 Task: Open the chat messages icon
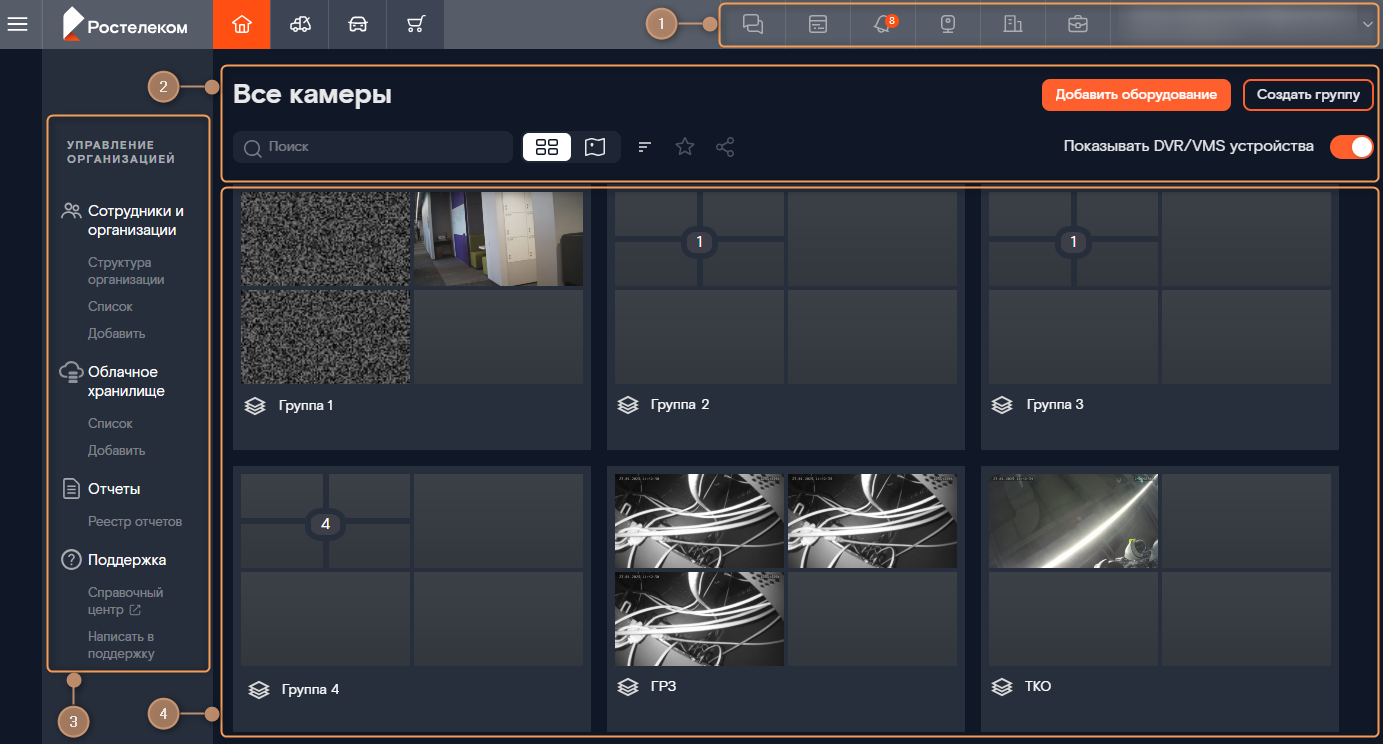(x=754, y=25)
